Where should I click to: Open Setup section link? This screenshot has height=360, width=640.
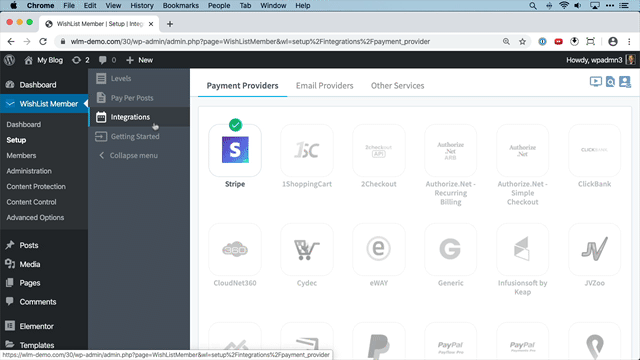[x=16, y=140]
